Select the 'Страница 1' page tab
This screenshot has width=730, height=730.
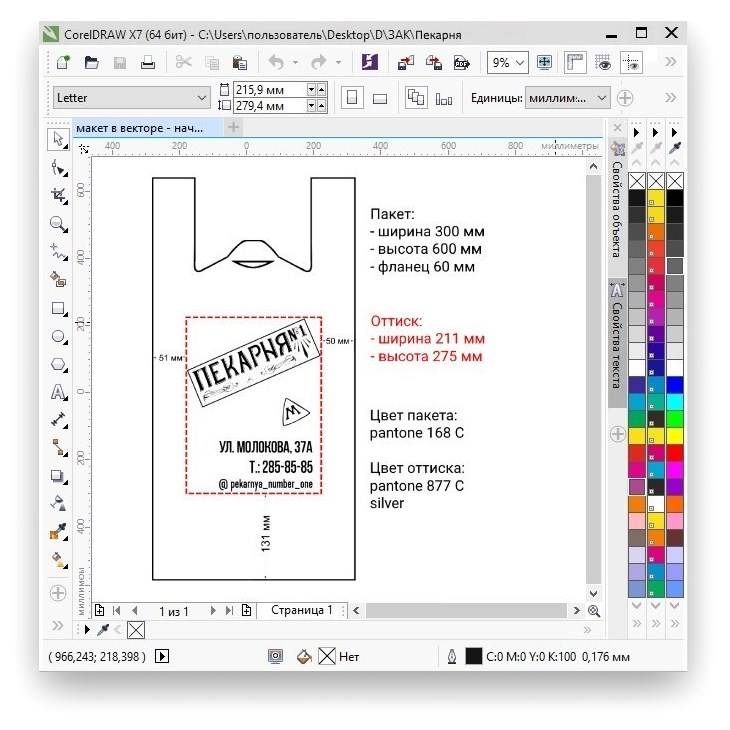coord(301,610)
